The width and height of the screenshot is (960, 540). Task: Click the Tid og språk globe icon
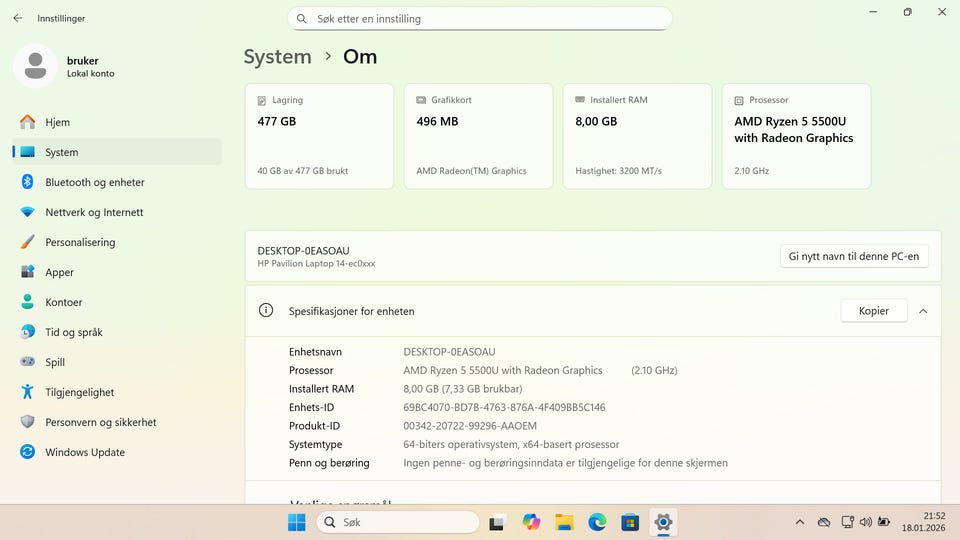pyautogui.click(x=28, y=331)
